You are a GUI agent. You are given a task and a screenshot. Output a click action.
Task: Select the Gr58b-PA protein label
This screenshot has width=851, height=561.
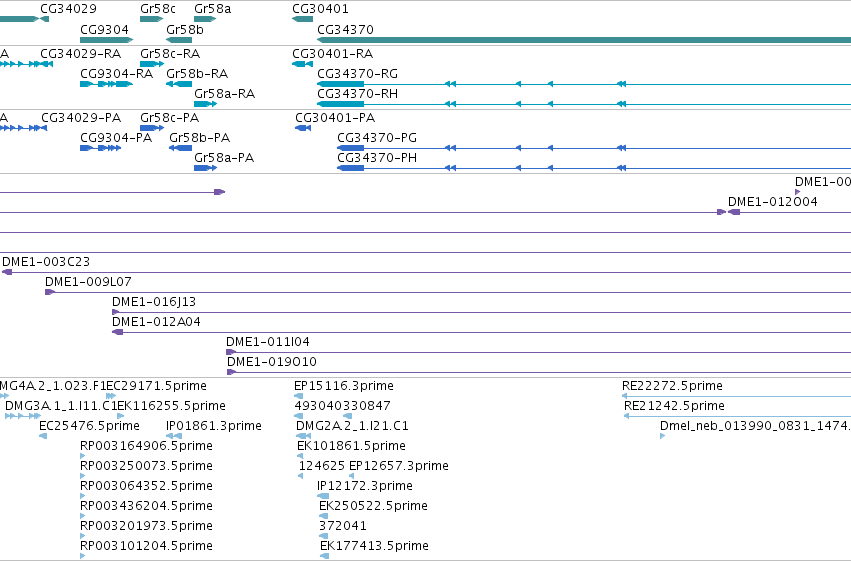(x=199, y=138)
